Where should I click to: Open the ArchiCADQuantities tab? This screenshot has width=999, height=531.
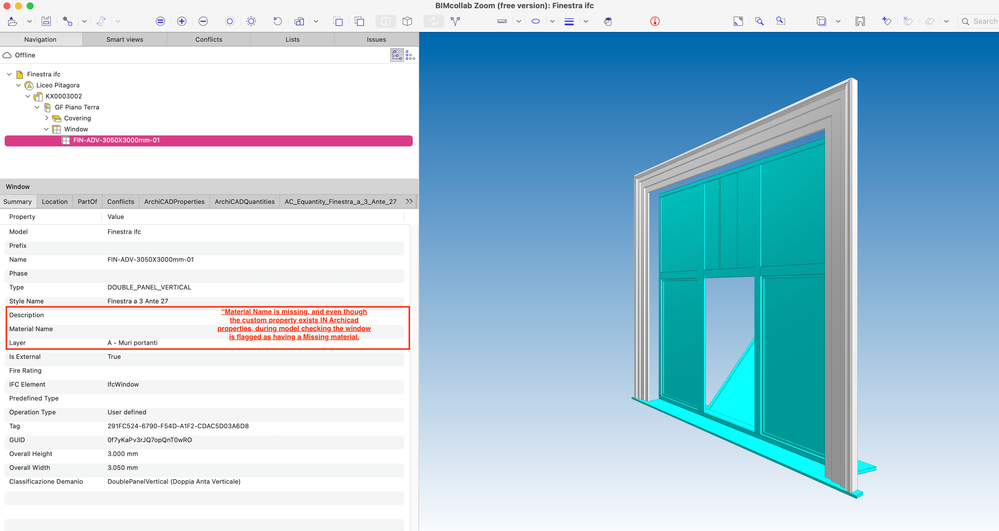click(245, 201)
